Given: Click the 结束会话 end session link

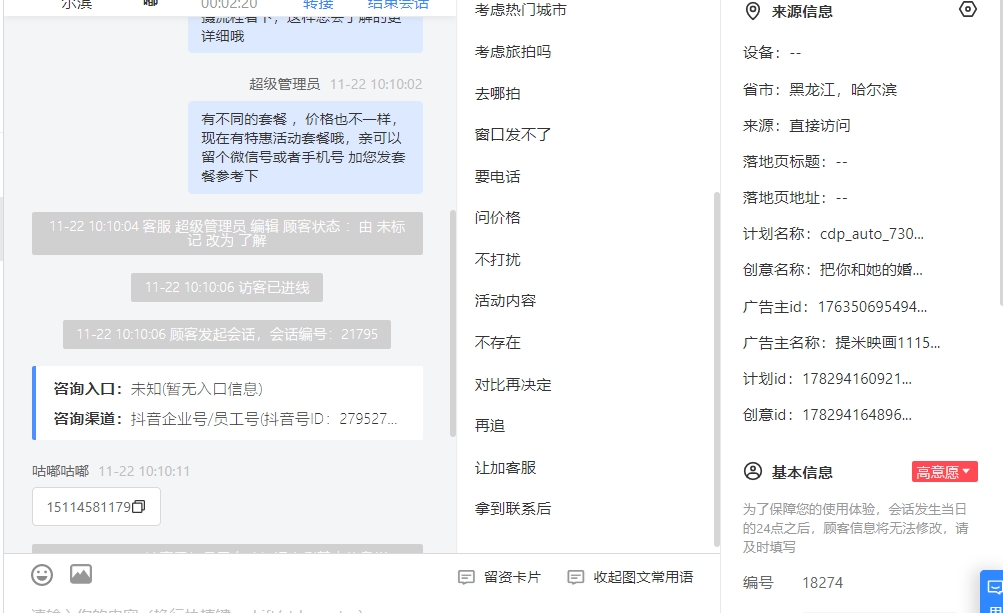Looking at the screenshot, I should pos(398,4).
